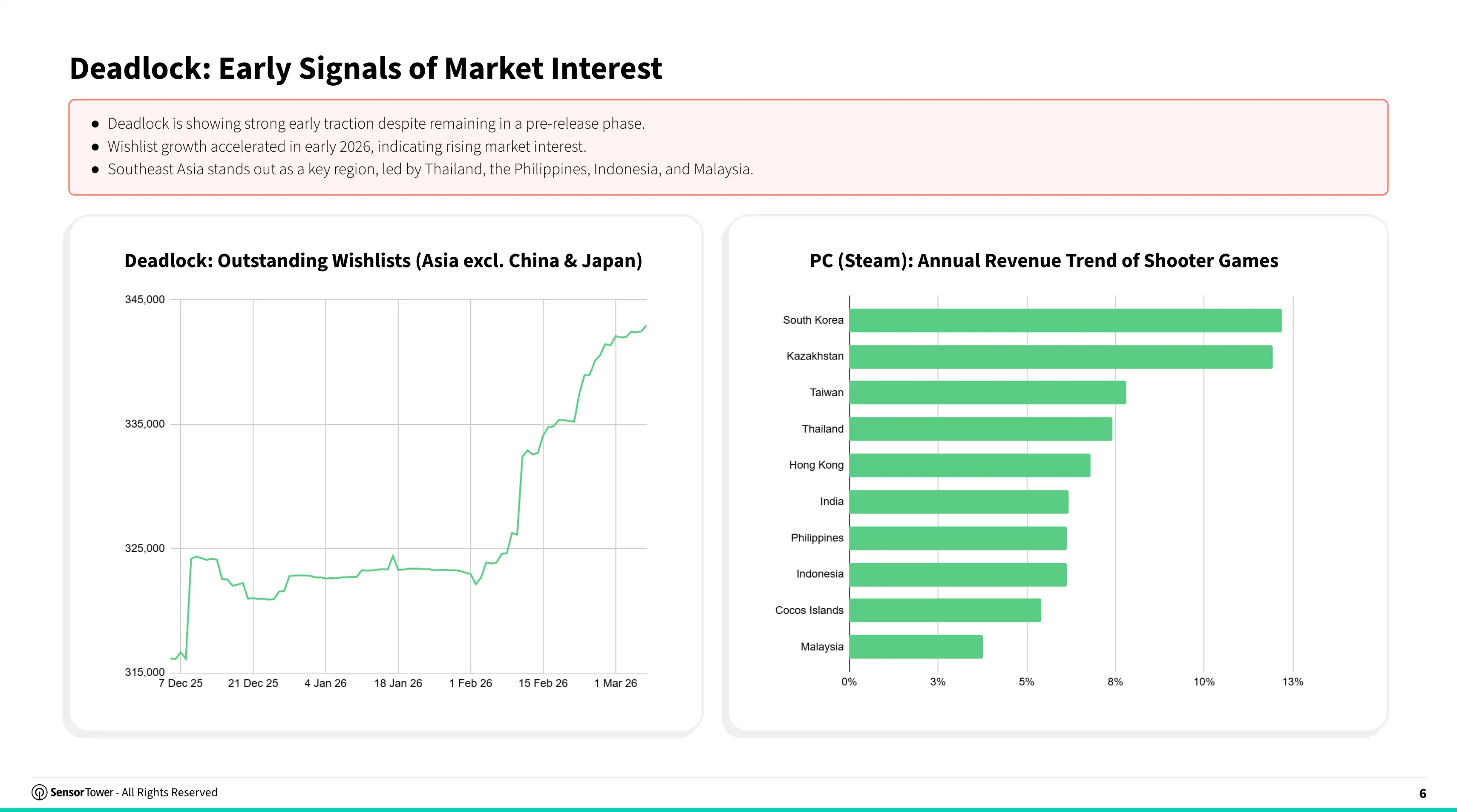Click the 325,000 y-axis label
The image size is (1457, 812).
pyautogui.click(x=145, y=548)
